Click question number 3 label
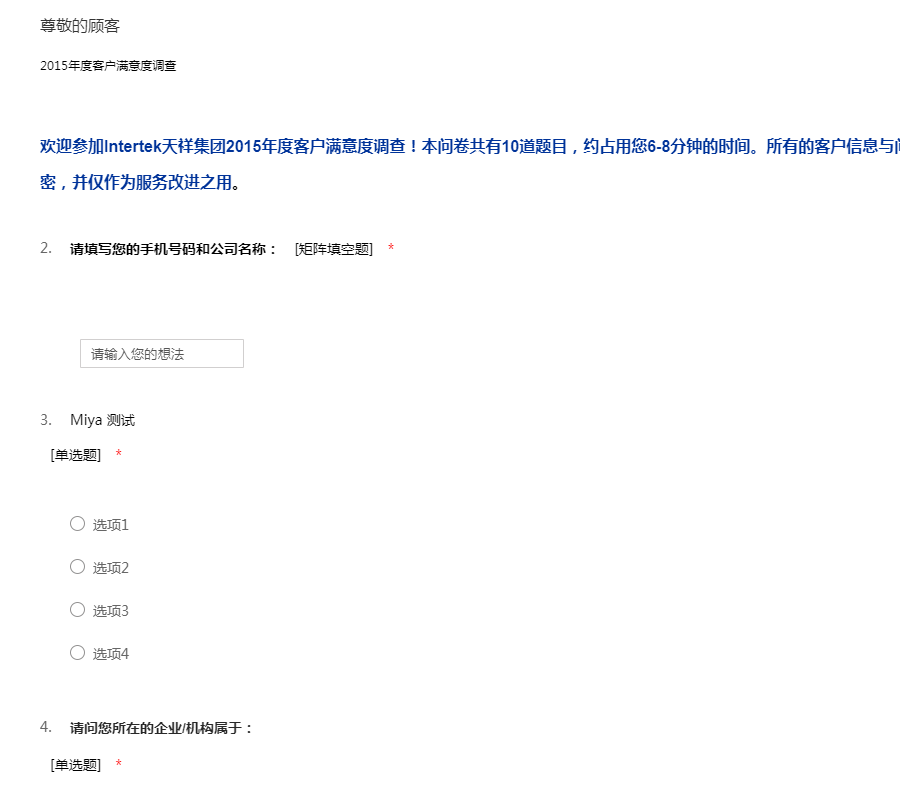Image resolution: width=900 pixels, height=800 pixels. pyautogui.click(x=46, y=419)
